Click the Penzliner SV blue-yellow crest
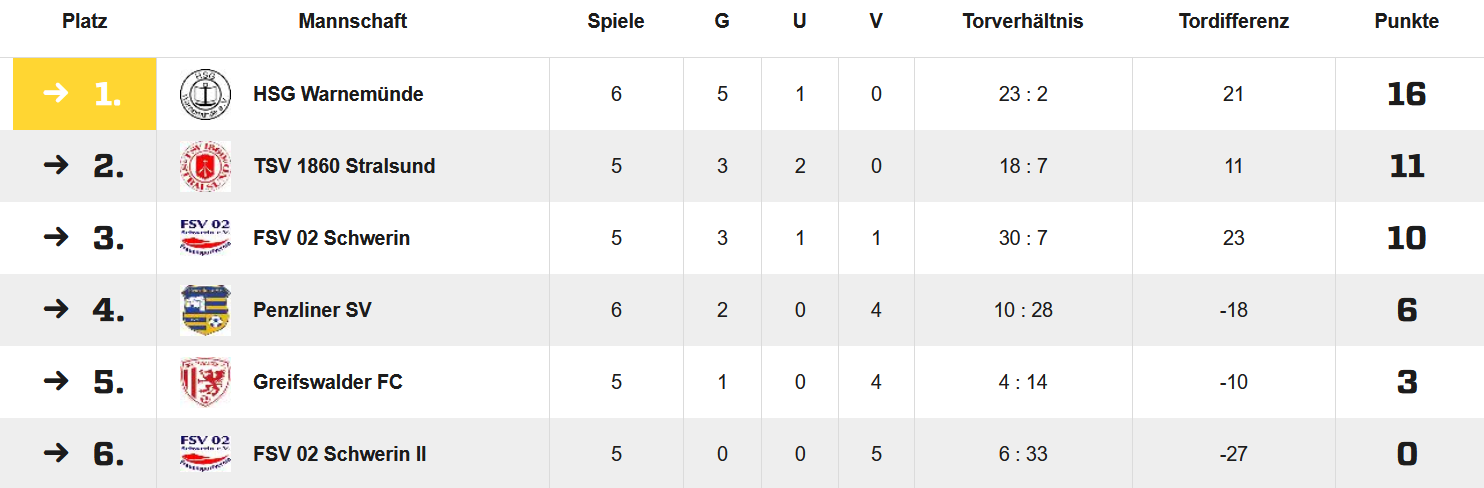Viewport: 1484px width, 488px height. [205, 310]
